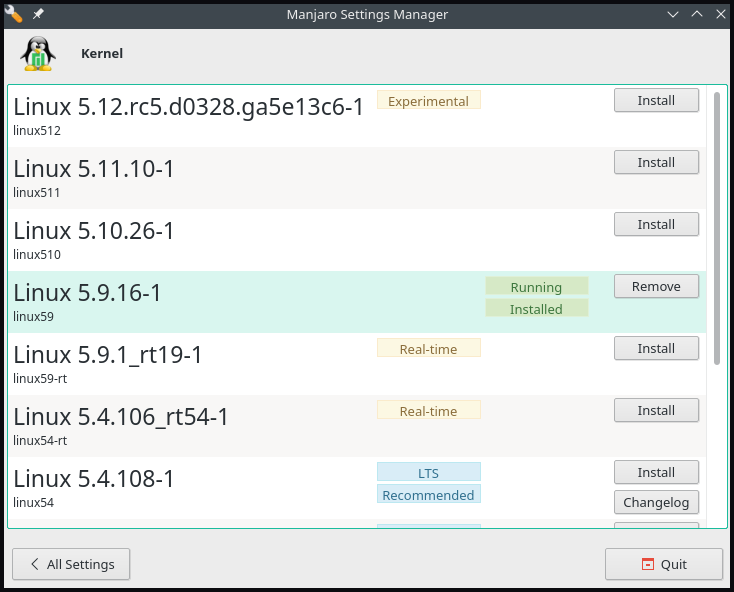This screenshot has height=592, width=734.
Task: Select the Linux 5.10.26-1 row title
Action: pyautogui.click(x=94, y=231)
